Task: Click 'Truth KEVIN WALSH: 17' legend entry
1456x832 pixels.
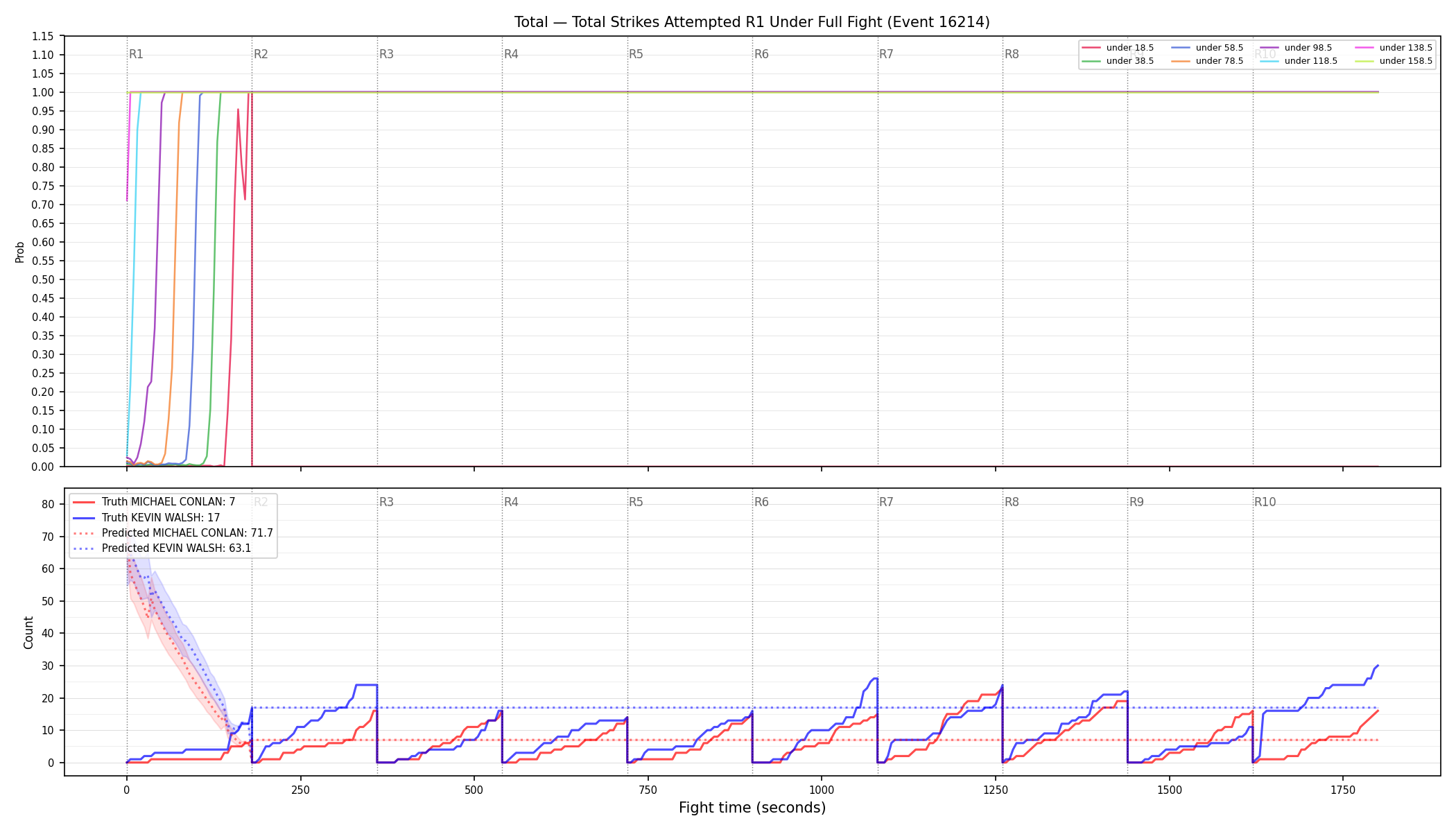Action: click(x=147, y=517)
